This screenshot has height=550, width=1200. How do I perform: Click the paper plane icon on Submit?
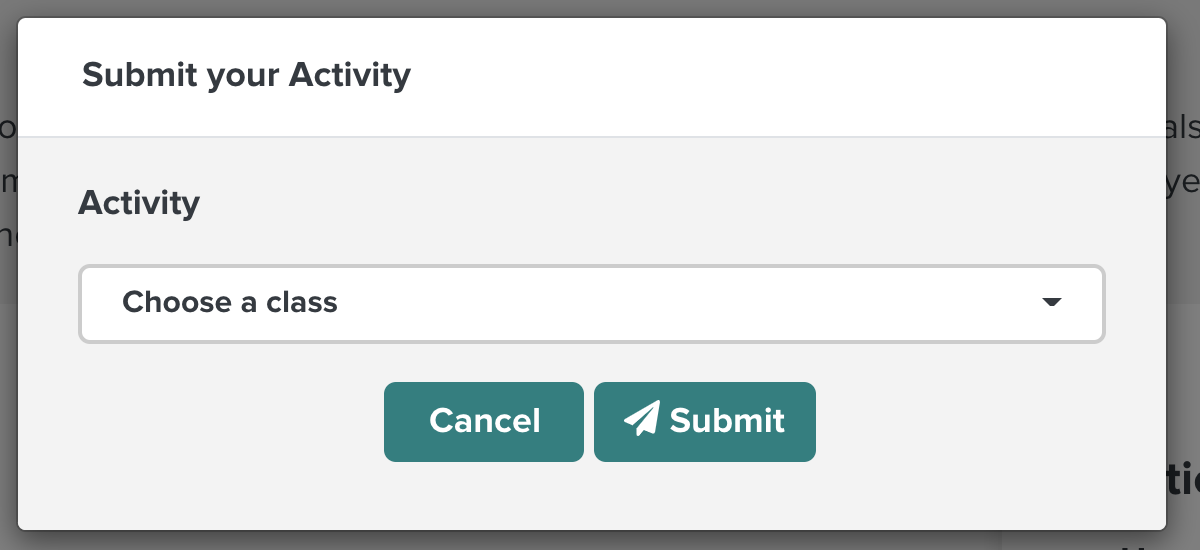(x=642, y=418)
